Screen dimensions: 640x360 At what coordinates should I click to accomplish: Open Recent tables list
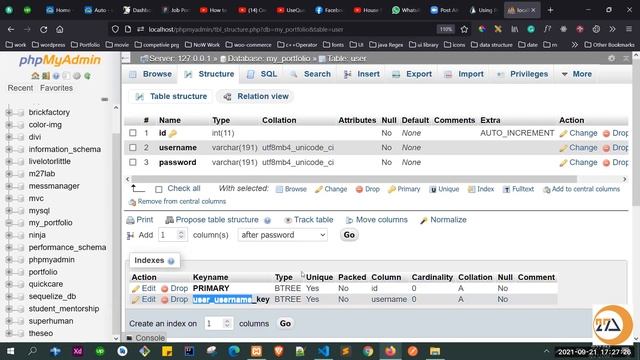tap(20, 88)
